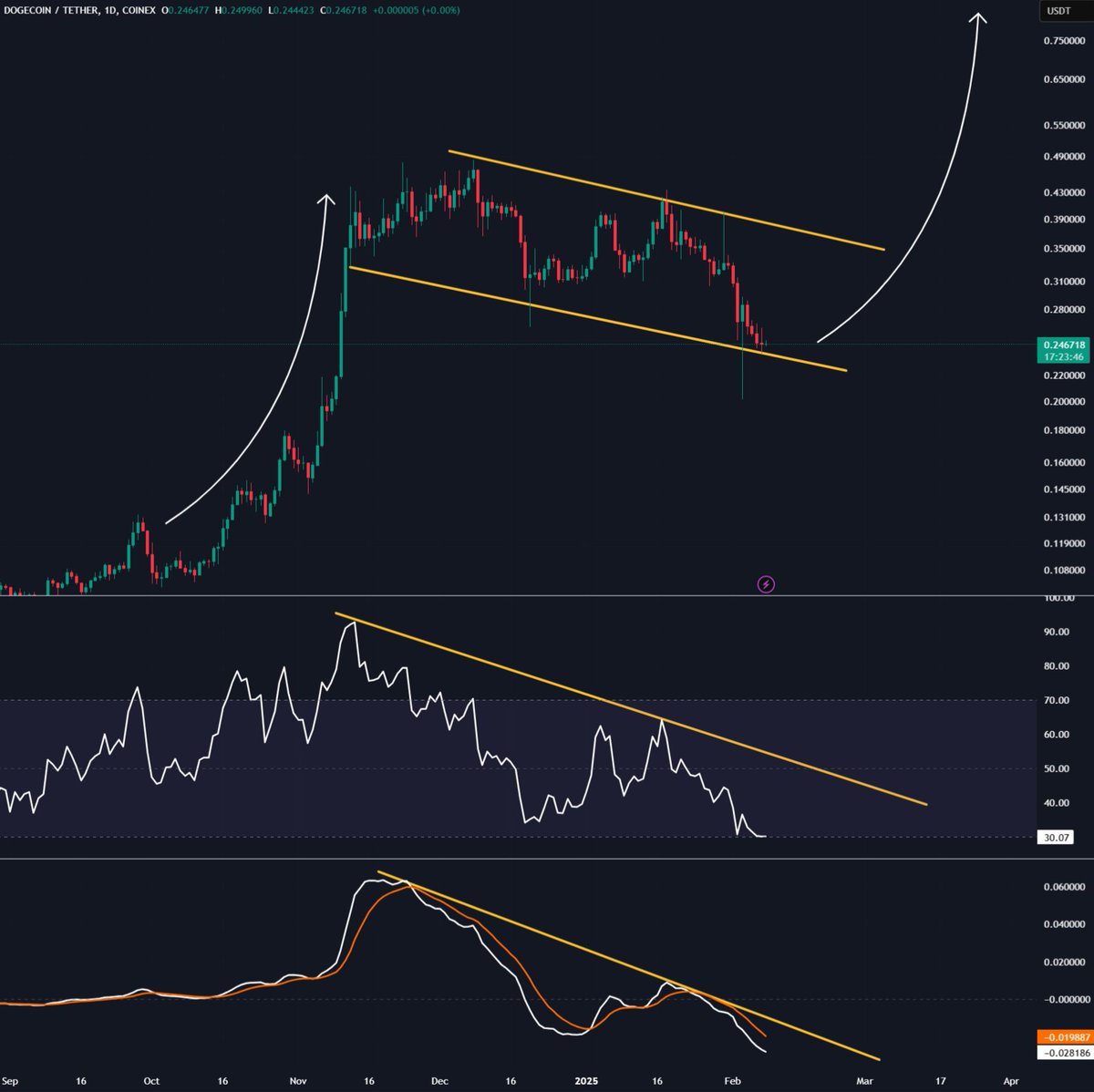Click the 17 date label on time axis
Image resolution: width=1094 pixels, height=1092 pixels.
click(940, 1081)
